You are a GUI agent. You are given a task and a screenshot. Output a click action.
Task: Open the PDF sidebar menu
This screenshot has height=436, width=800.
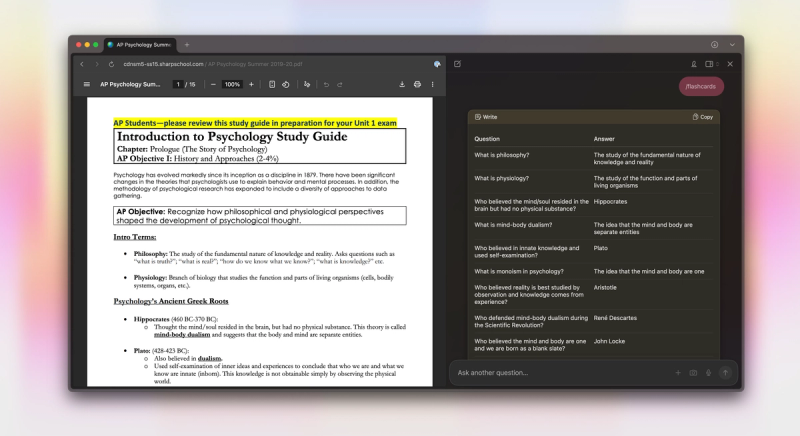86,85
